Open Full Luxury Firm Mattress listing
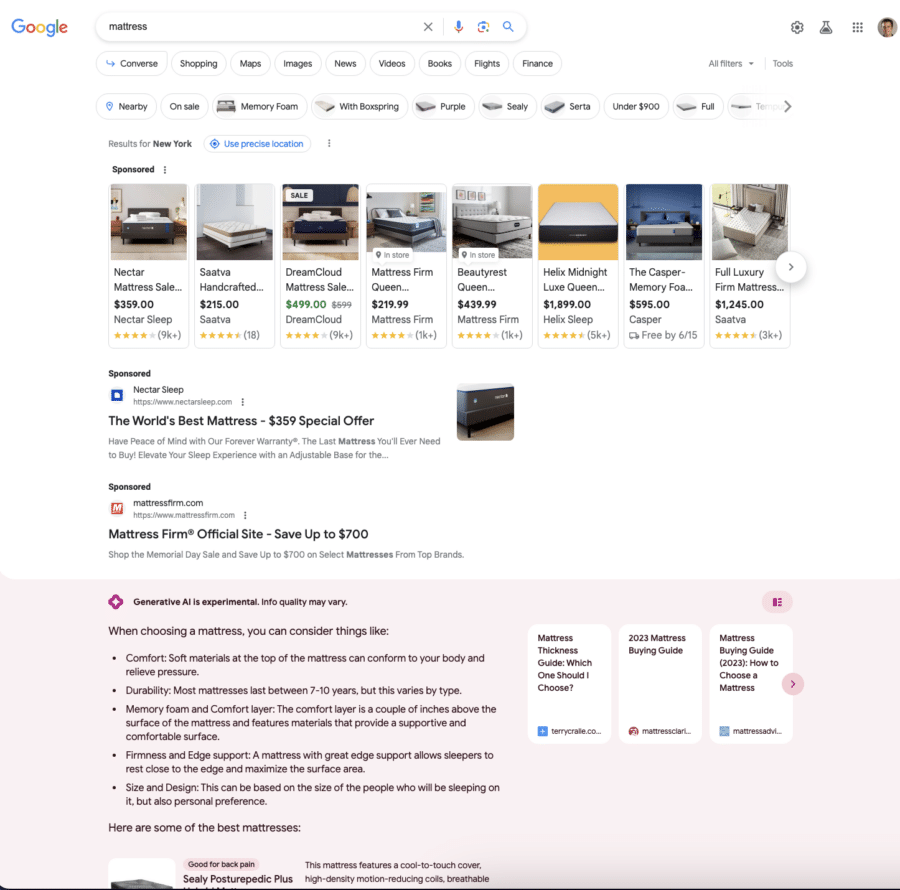This screenshot has width=900, height=890. tap(750, 266)
